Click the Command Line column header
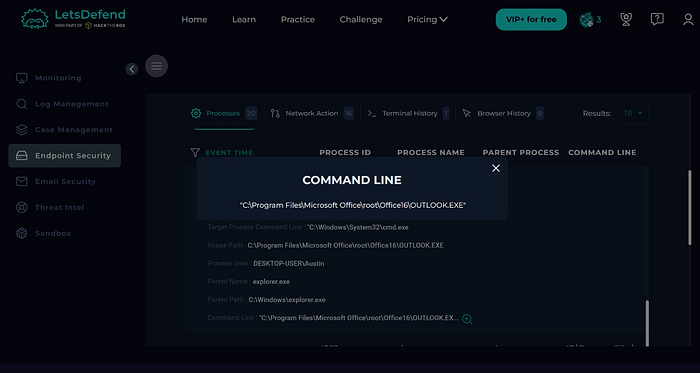700x373 pixels. 602,153
